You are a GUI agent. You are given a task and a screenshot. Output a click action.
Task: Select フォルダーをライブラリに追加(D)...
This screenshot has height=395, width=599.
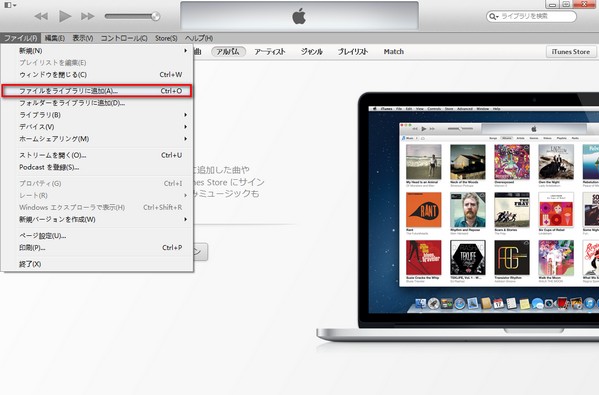[x=97, y=103]
